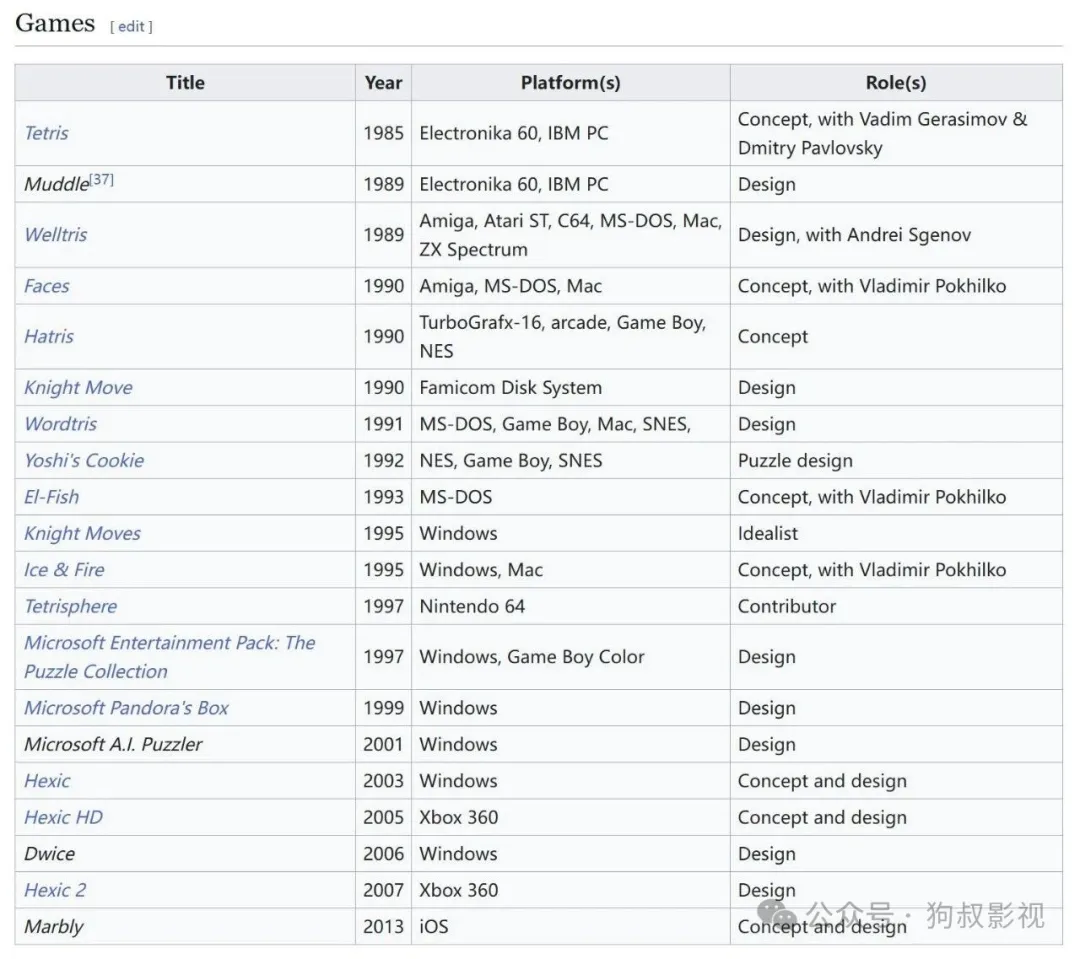Image resolution: width=1080 pixels, height=959 pixels.
Task: Open the Hexic 2 link
Action: click(x=55, y=890)
